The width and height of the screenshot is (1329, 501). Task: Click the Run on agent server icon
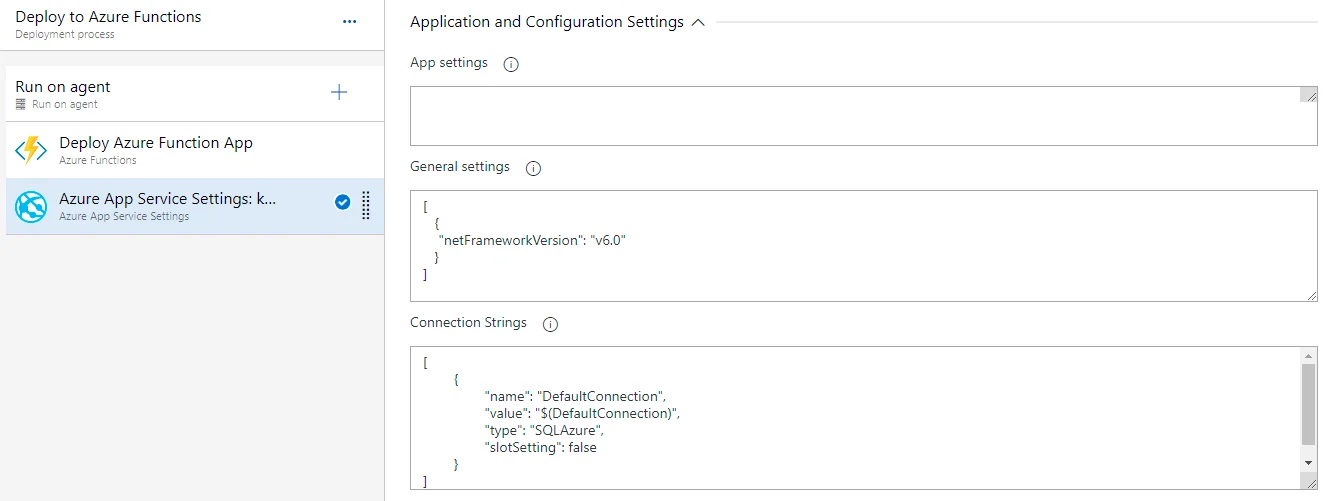tap(21, 104)
